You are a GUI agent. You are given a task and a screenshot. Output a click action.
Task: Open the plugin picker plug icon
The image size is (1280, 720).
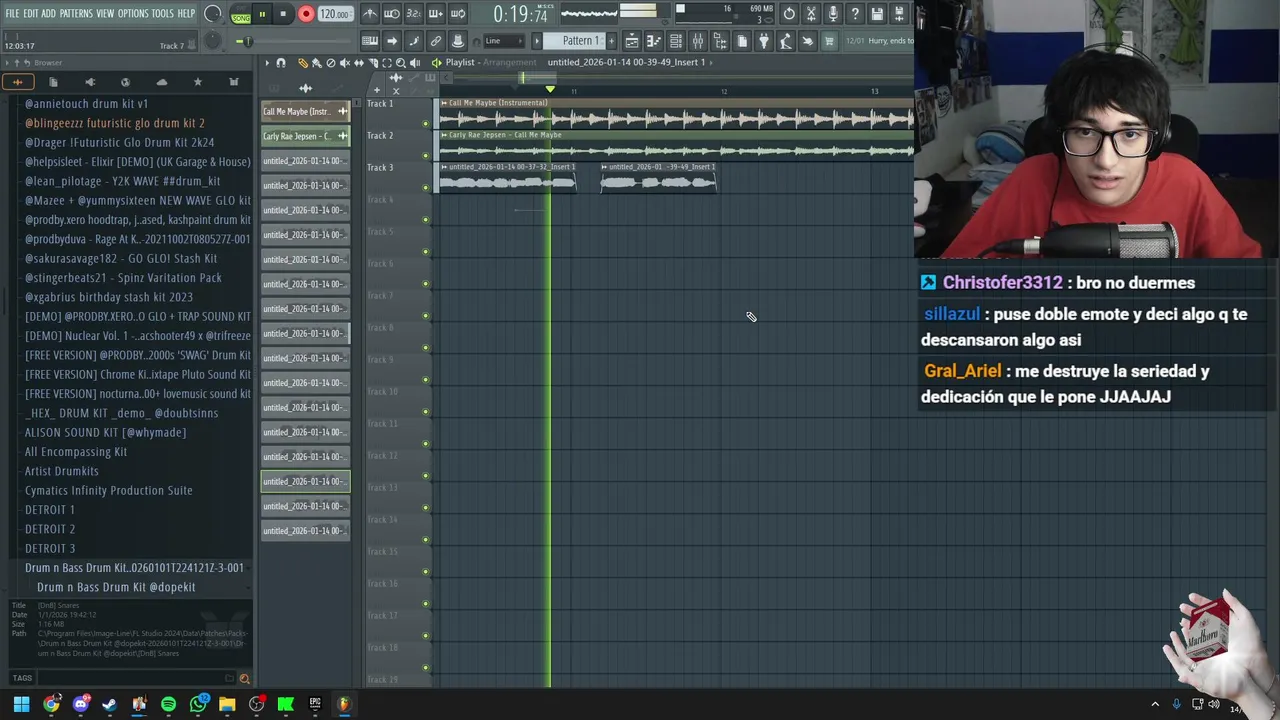click(764, 41)
